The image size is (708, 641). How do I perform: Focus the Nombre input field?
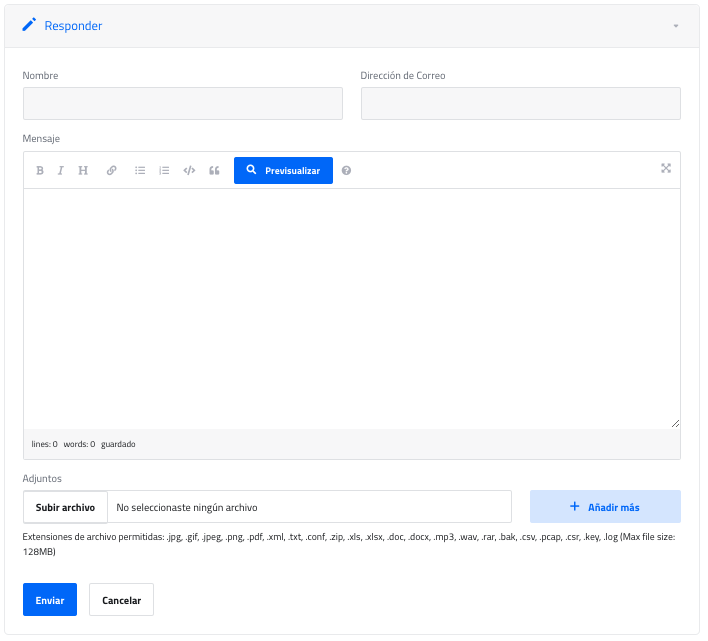point(183,104)
